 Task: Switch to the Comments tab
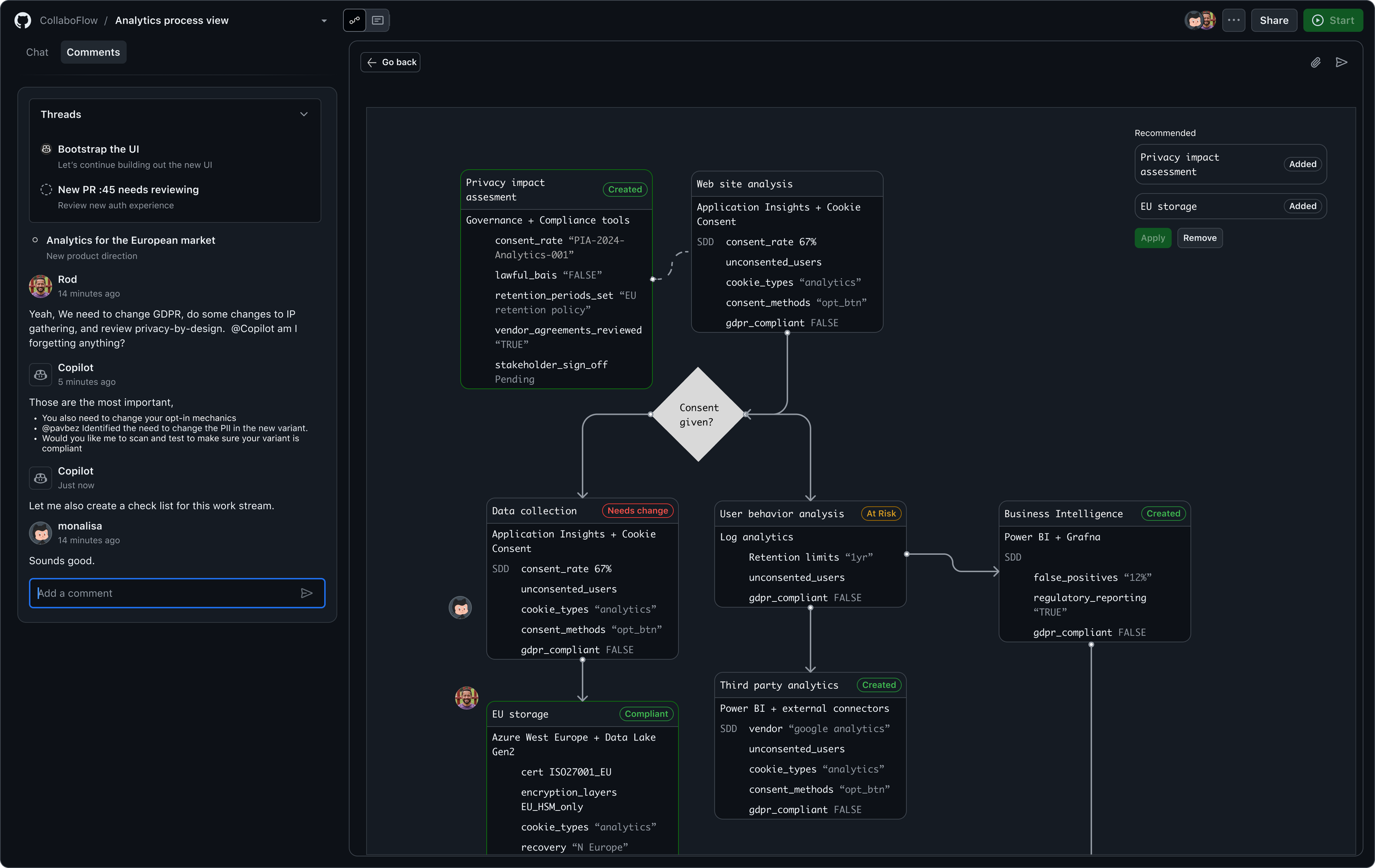click(93, 52)
